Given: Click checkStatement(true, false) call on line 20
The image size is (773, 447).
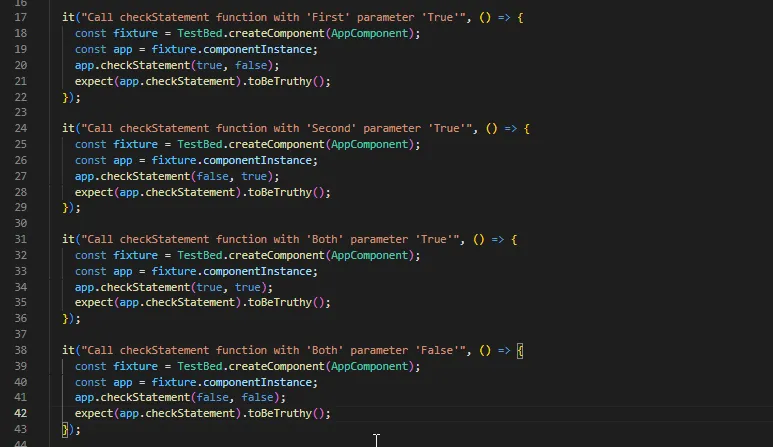Looking at the screenshot, I should [x=187, y=65].
